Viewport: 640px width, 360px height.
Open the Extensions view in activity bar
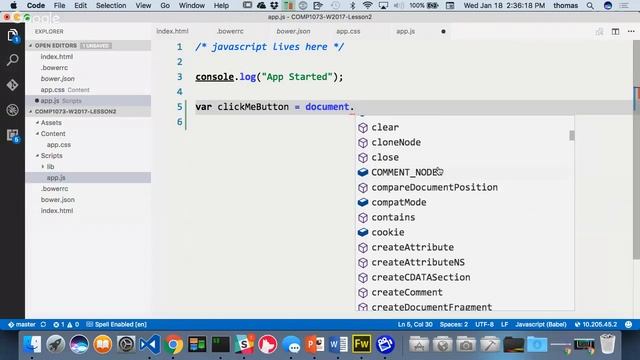click(x=12, y=135)
